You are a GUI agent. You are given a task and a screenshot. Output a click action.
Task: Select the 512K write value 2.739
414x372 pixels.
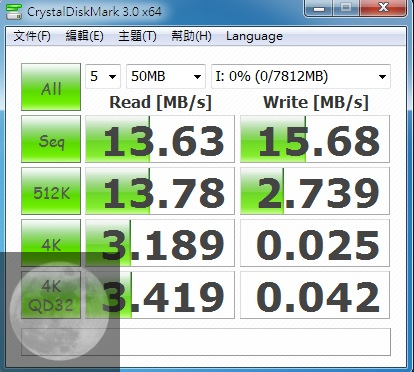[x=315, y=191]
